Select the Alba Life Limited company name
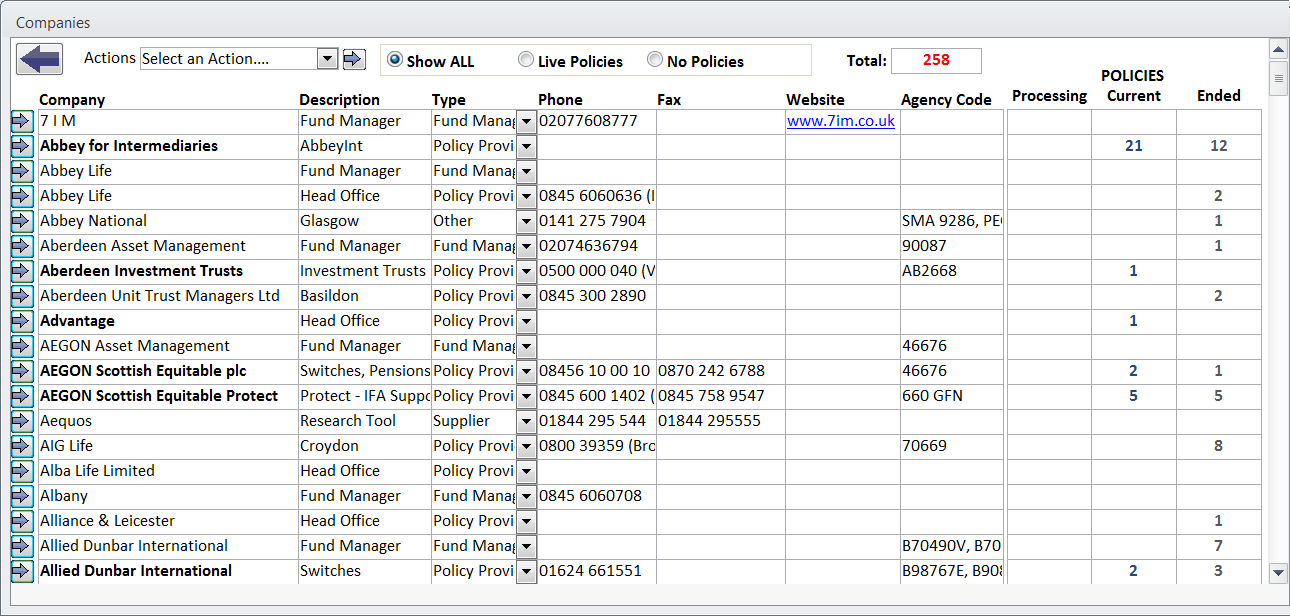The width and height of the screenshot is (1290, 616). click(97, 471)
